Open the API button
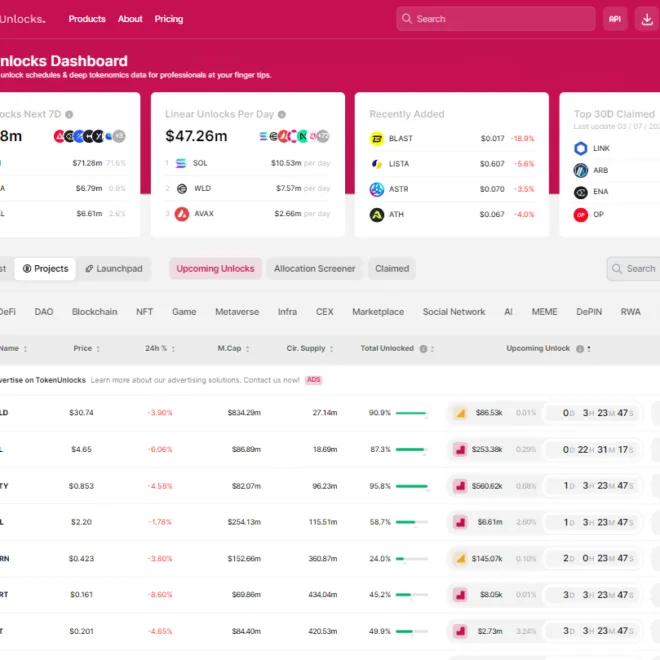Viewport: 660px width, 660px height. tap(615, 19)
